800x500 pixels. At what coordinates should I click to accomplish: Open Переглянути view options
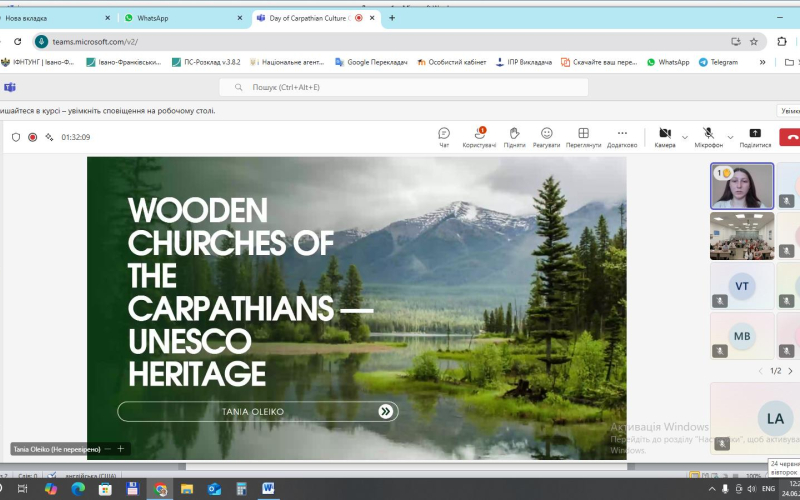tap(583, 138)
